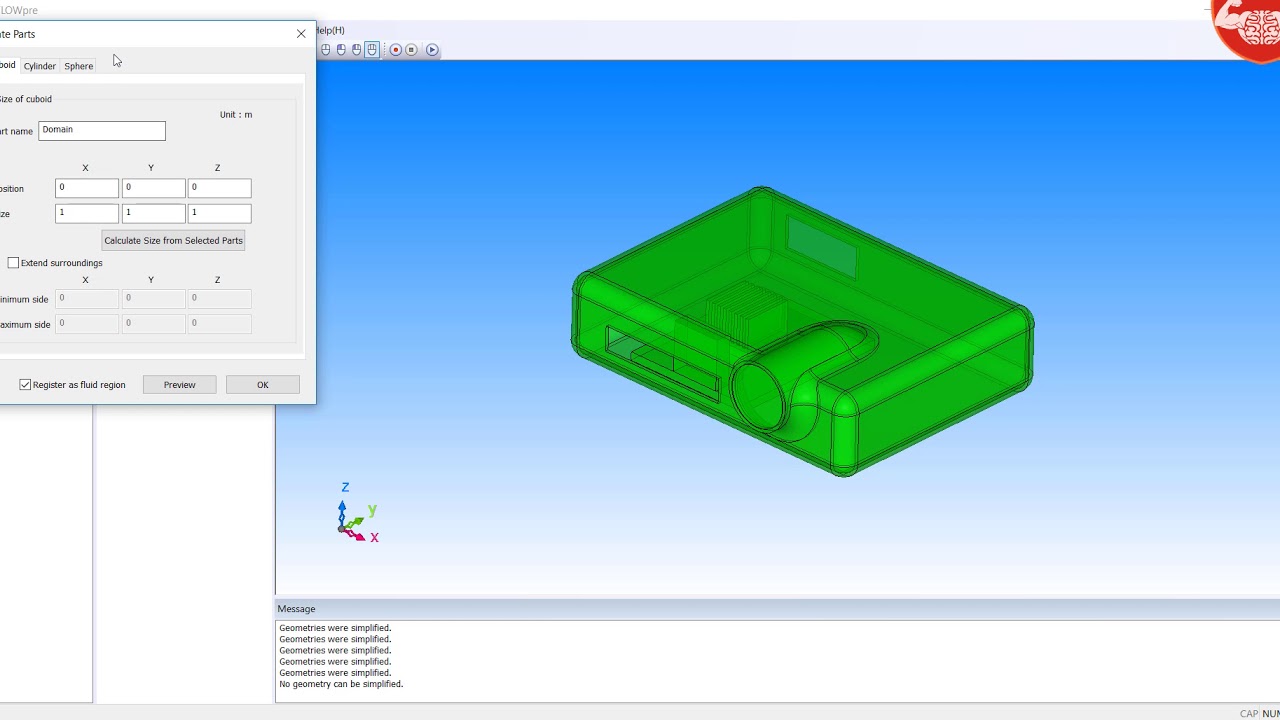Click the CAP indicator in status bar
Image resolution: width=1280 pixels, height=720 pixels.
(x=1249, y=714)
